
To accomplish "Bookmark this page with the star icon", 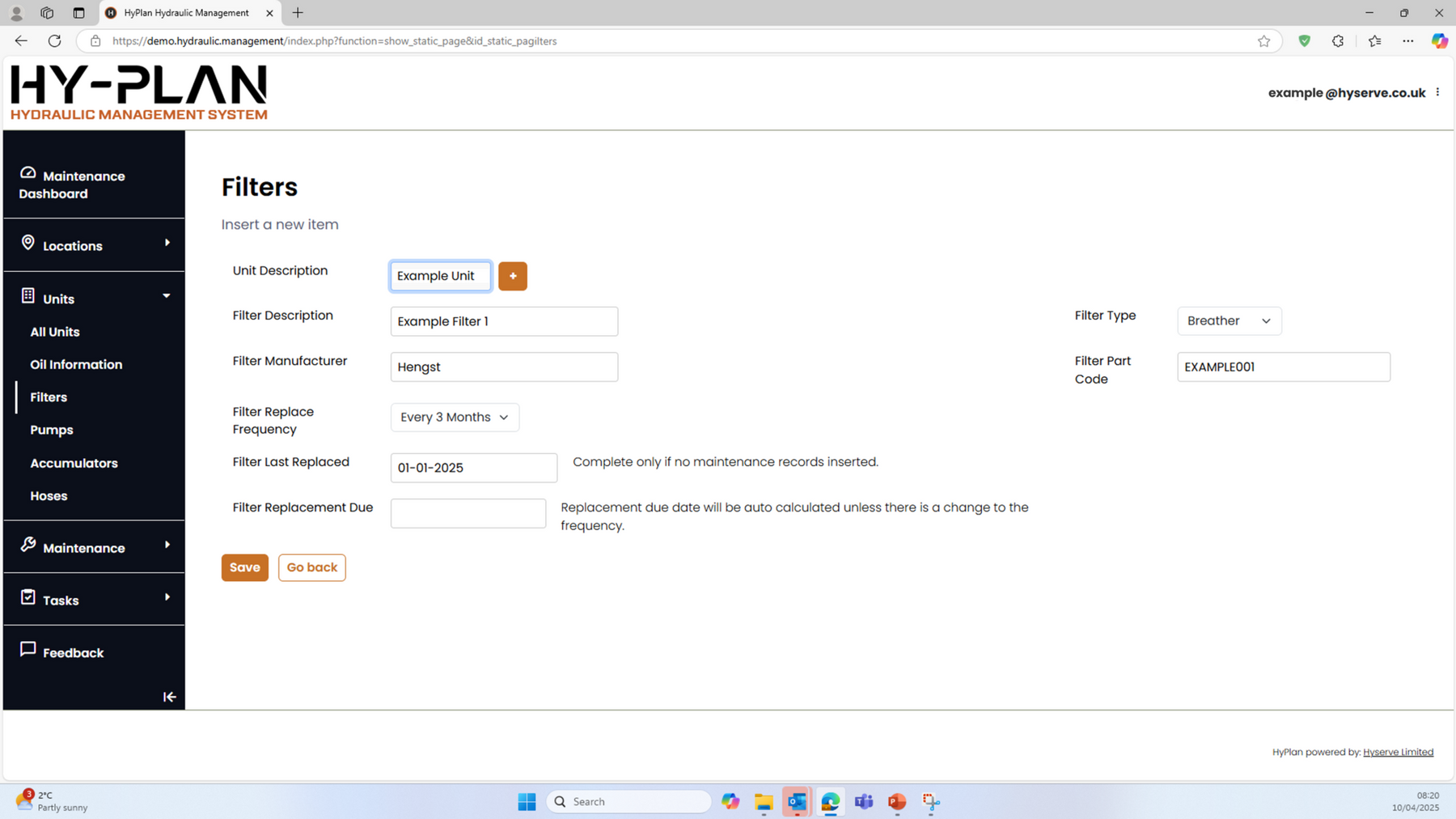I will tap(1263, 41).
